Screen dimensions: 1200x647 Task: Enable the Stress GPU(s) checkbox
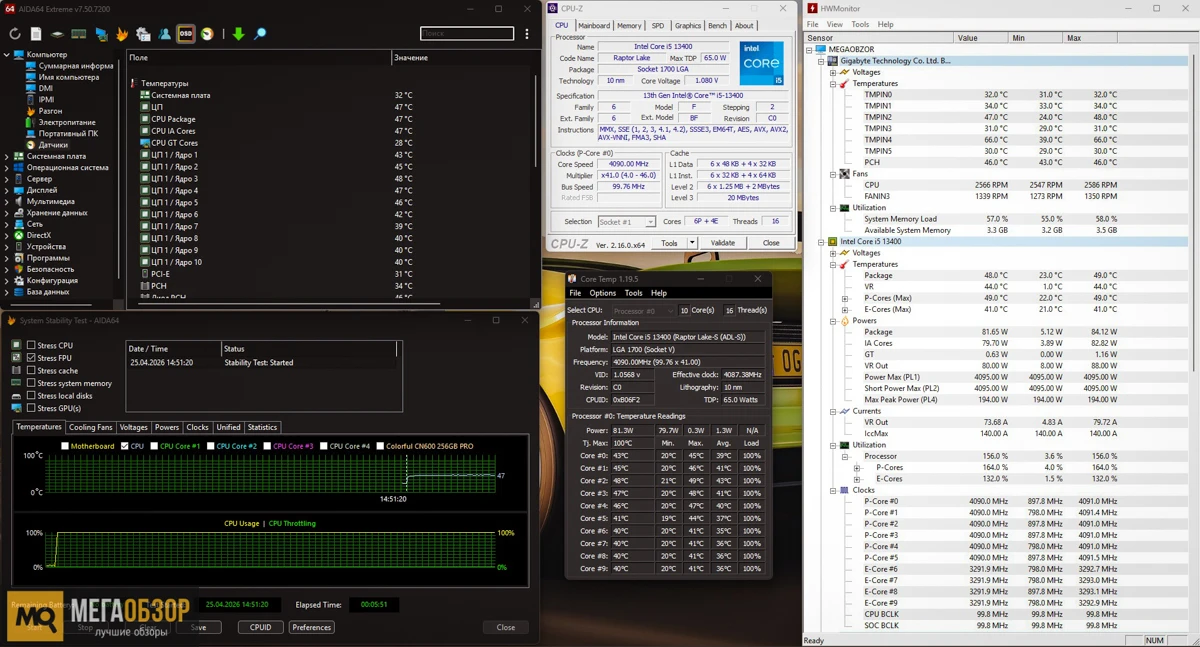tap(31, 408)
